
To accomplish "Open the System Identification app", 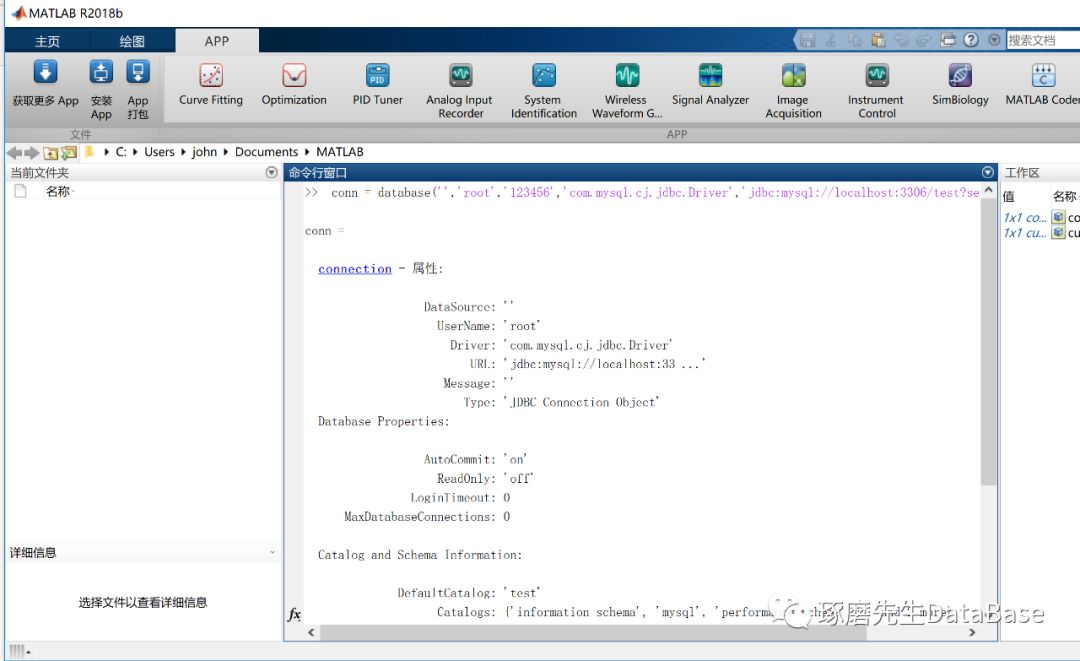I will [543, 91].
